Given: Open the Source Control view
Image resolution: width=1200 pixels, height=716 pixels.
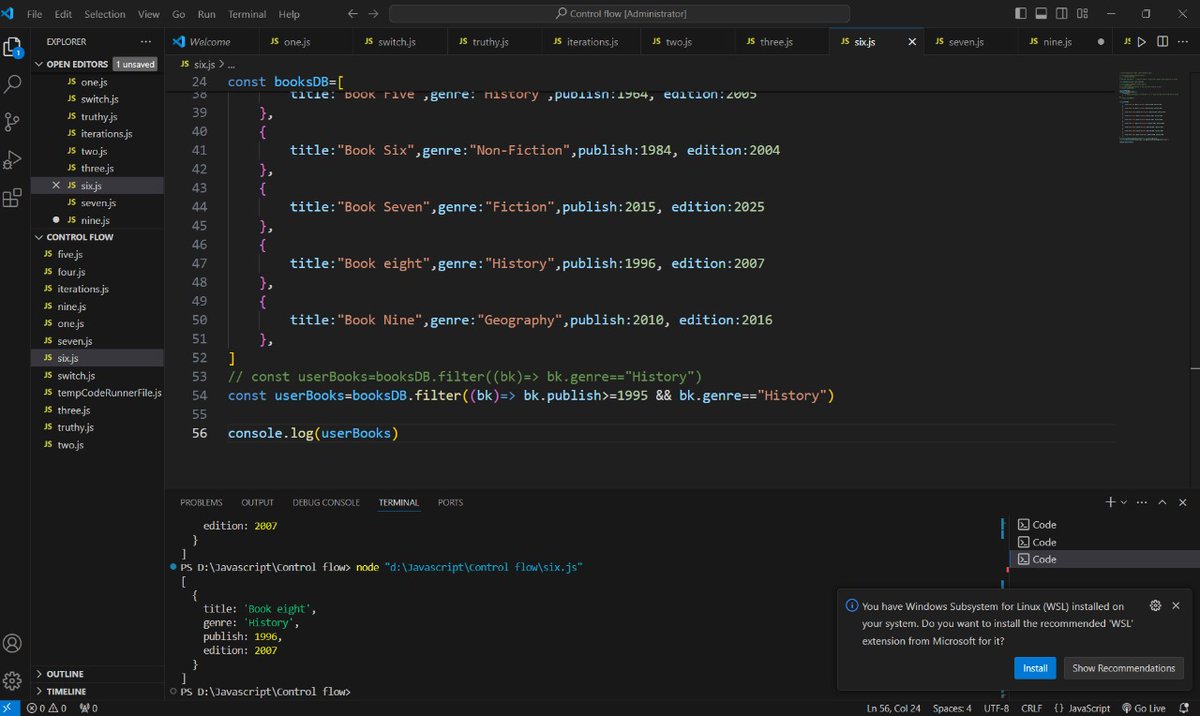Looking at the screenshot, I should coord(13,122).
